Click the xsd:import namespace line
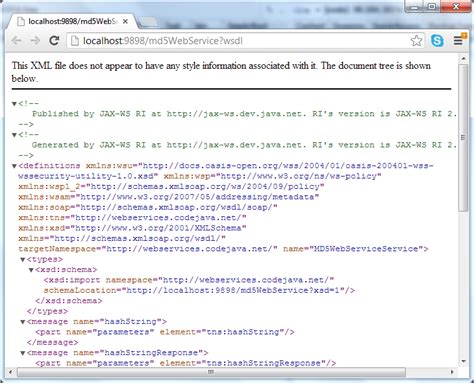This screenshot has width=474, height=383. coord(189,280)
